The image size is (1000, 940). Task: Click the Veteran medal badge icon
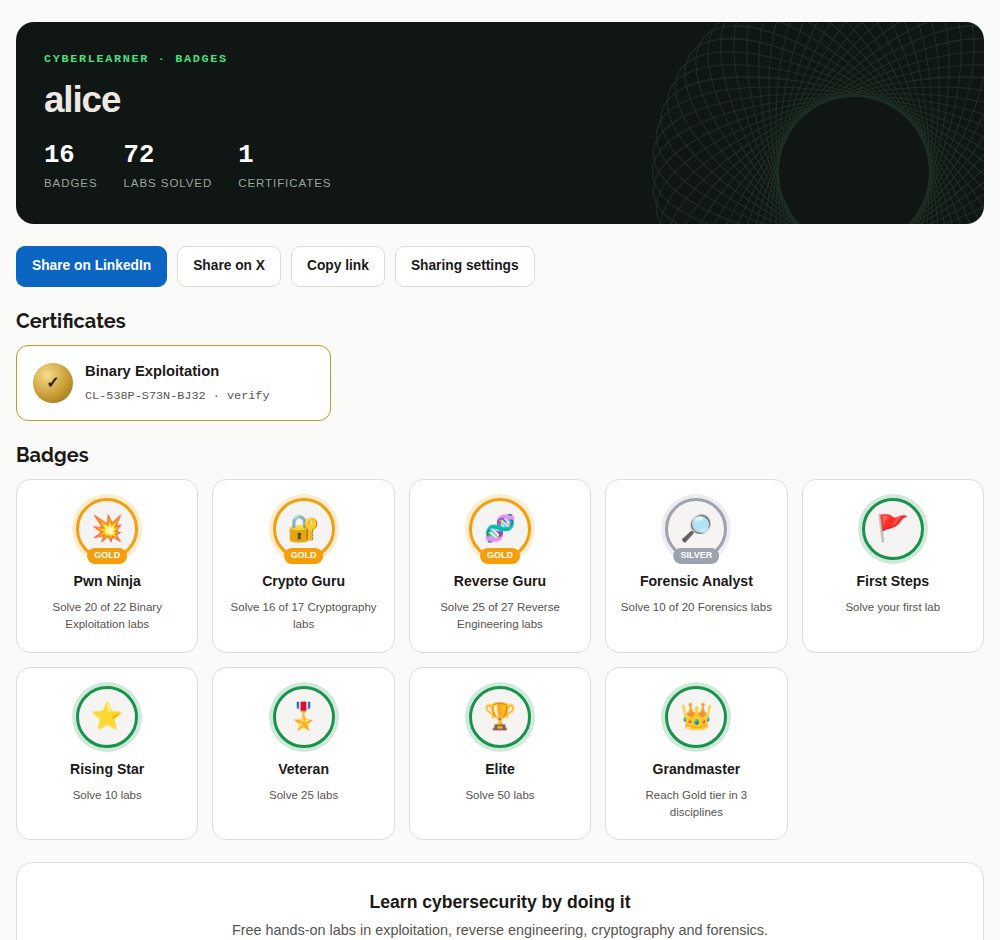click(304, 717)
